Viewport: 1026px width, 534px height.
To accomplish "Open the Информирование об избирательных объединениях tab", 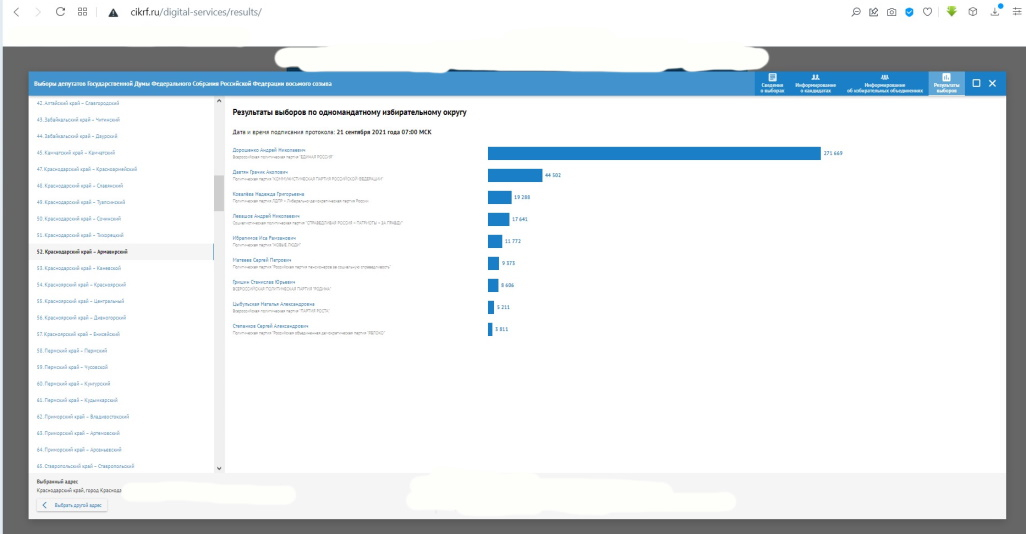I will 885,84.
